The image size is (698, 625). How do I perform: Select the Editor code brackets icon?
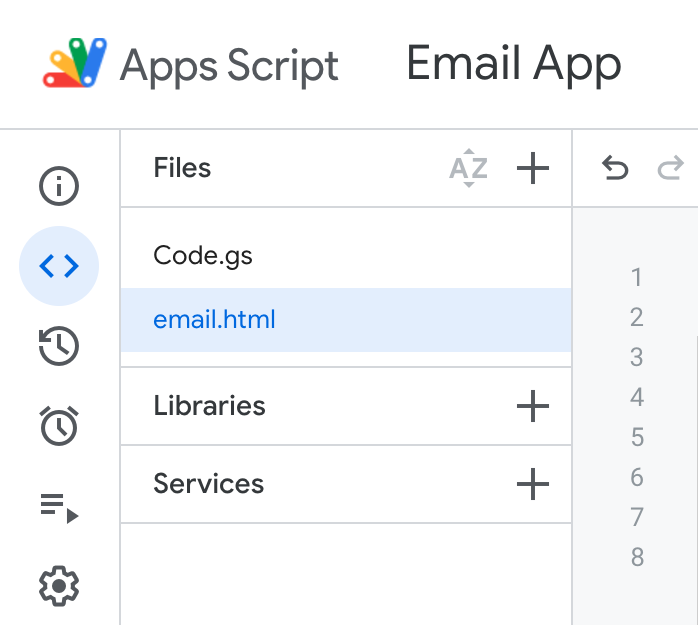click(59, 266)
